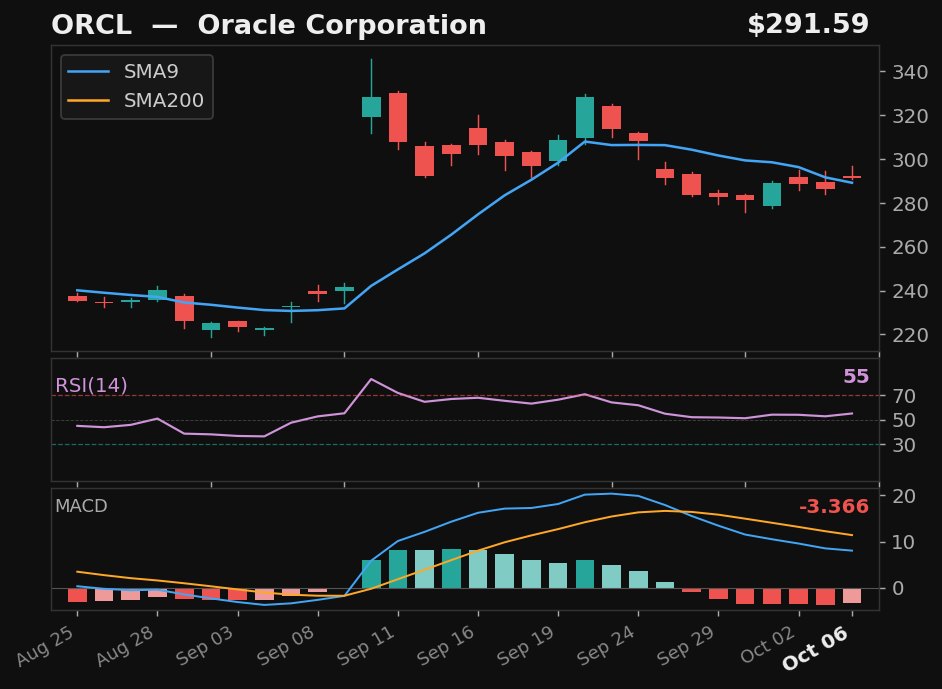Click the RSI 70 axis label

(904, 396)
